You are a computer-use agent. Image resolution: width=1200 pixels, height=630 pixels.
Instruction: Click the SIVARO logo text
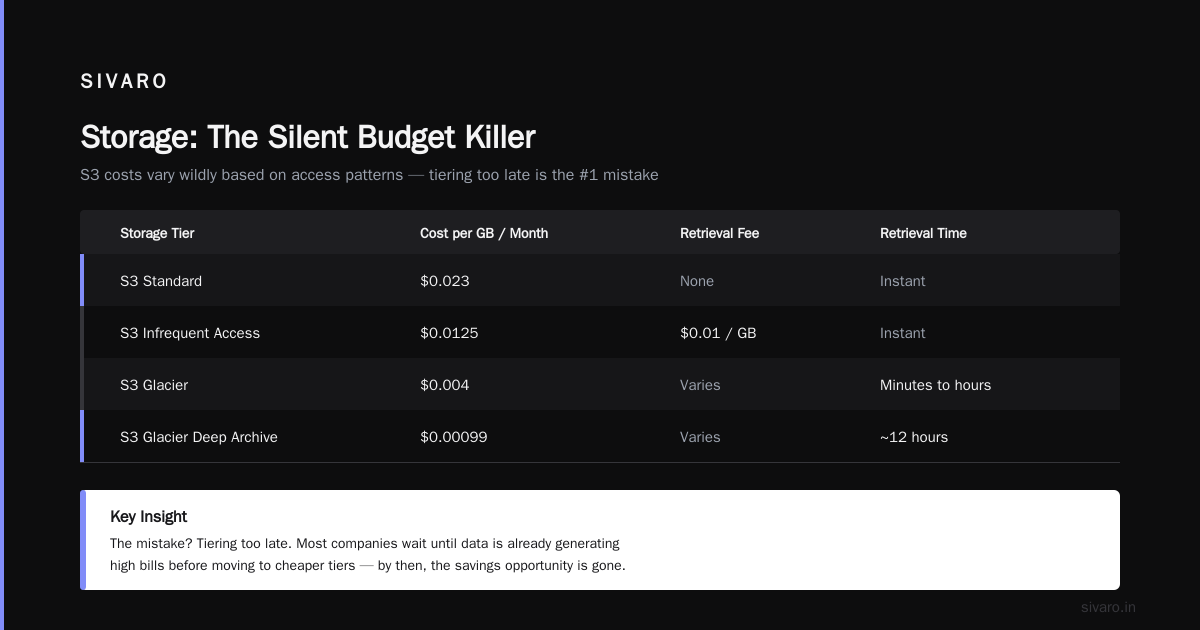[124, 82]
